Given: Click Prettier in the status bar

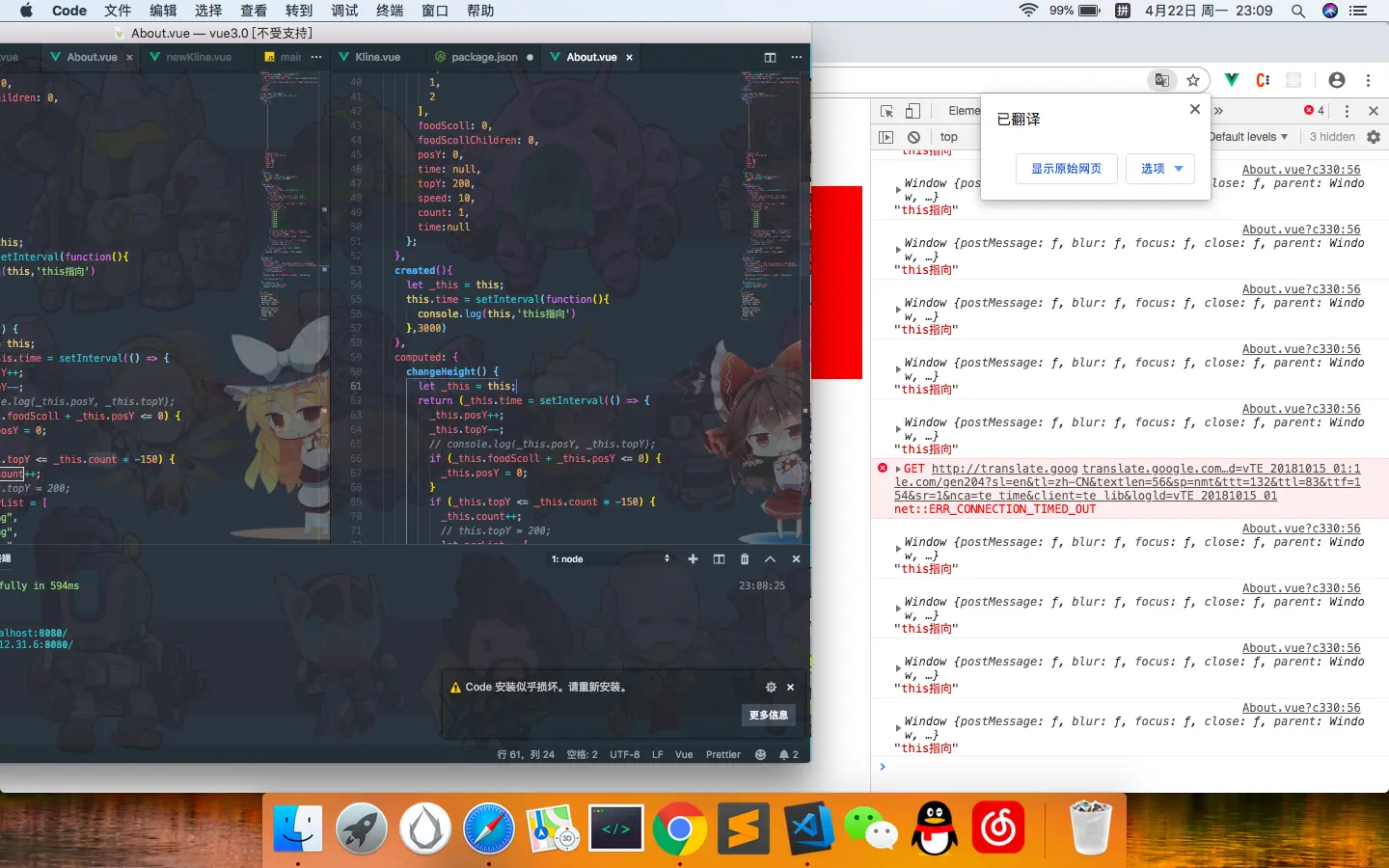Looking at the screenshot, I should [723, 755].
